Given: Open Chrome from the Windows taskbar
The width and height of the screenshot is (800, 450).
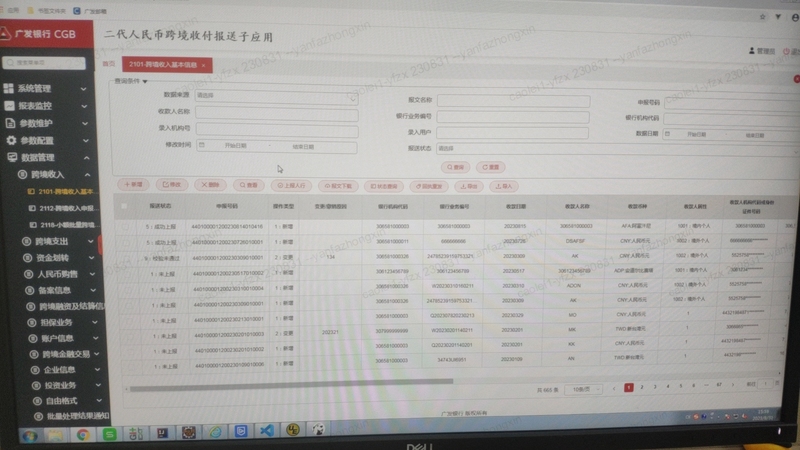Looking at the screenshot, I should [x=83, y=434].
